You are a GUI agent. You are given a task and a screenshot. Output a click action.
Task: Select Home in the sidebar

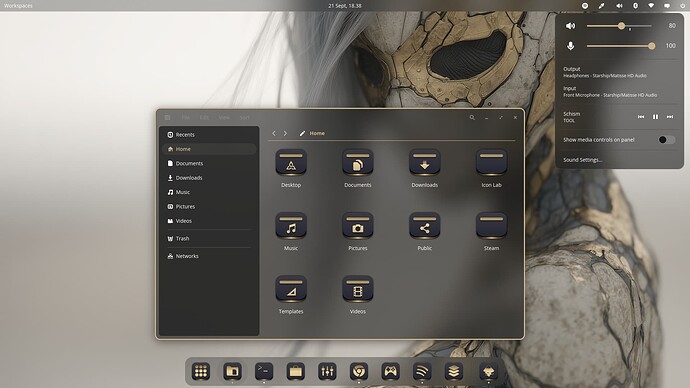[x=209, y=149]
